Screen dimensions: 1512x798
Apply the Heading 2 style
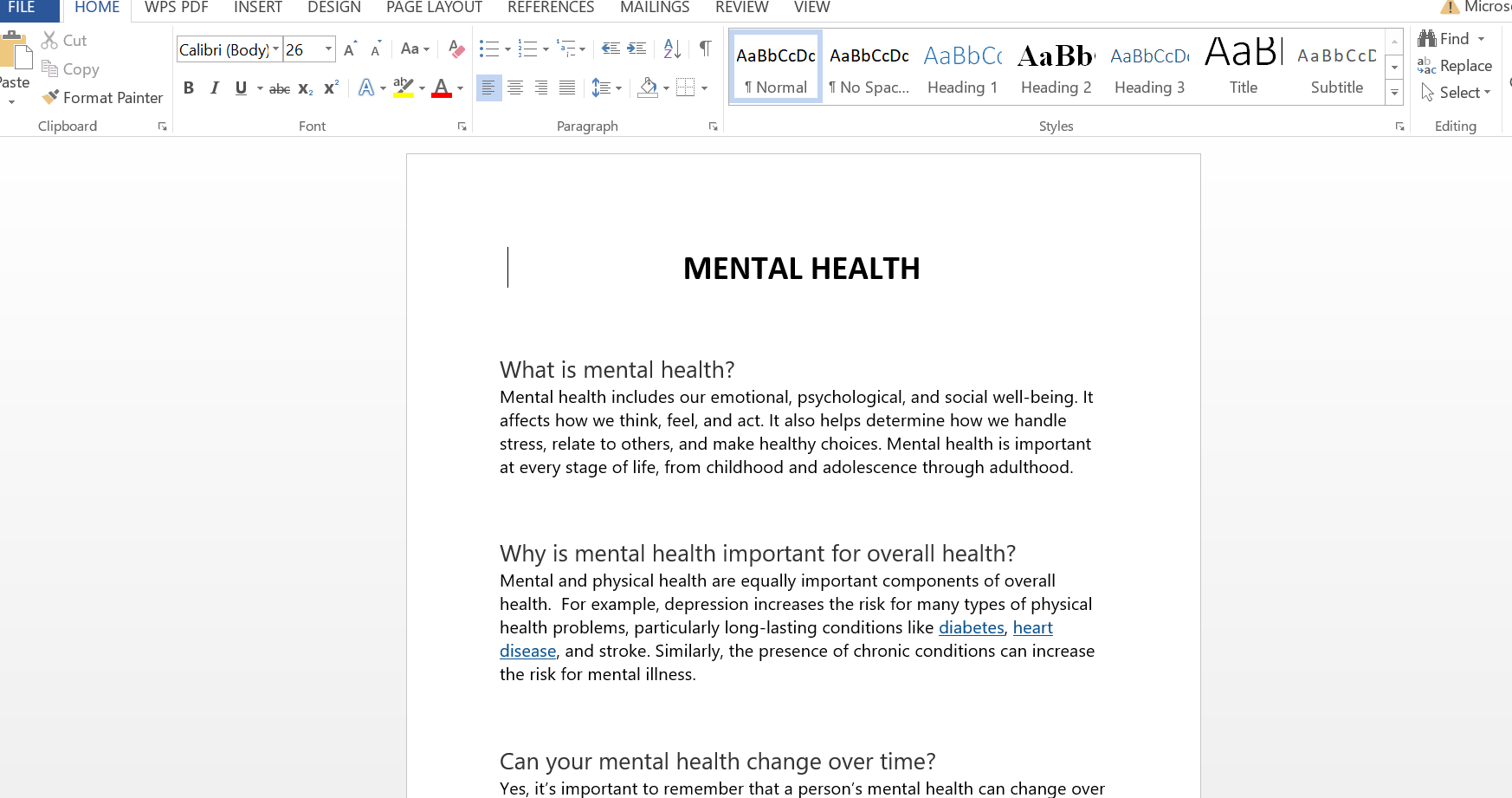1056,68
